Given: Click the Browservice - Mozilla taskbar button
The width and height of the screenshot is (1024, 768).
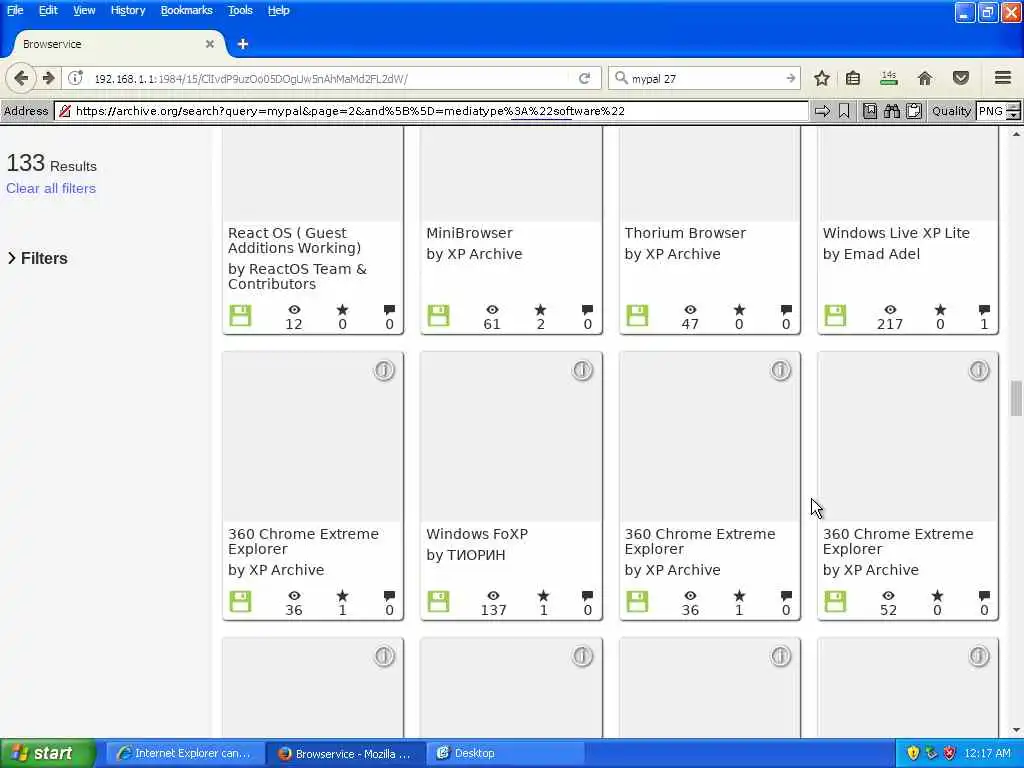Looking at the screenshot, I should (x=346, y=753).
